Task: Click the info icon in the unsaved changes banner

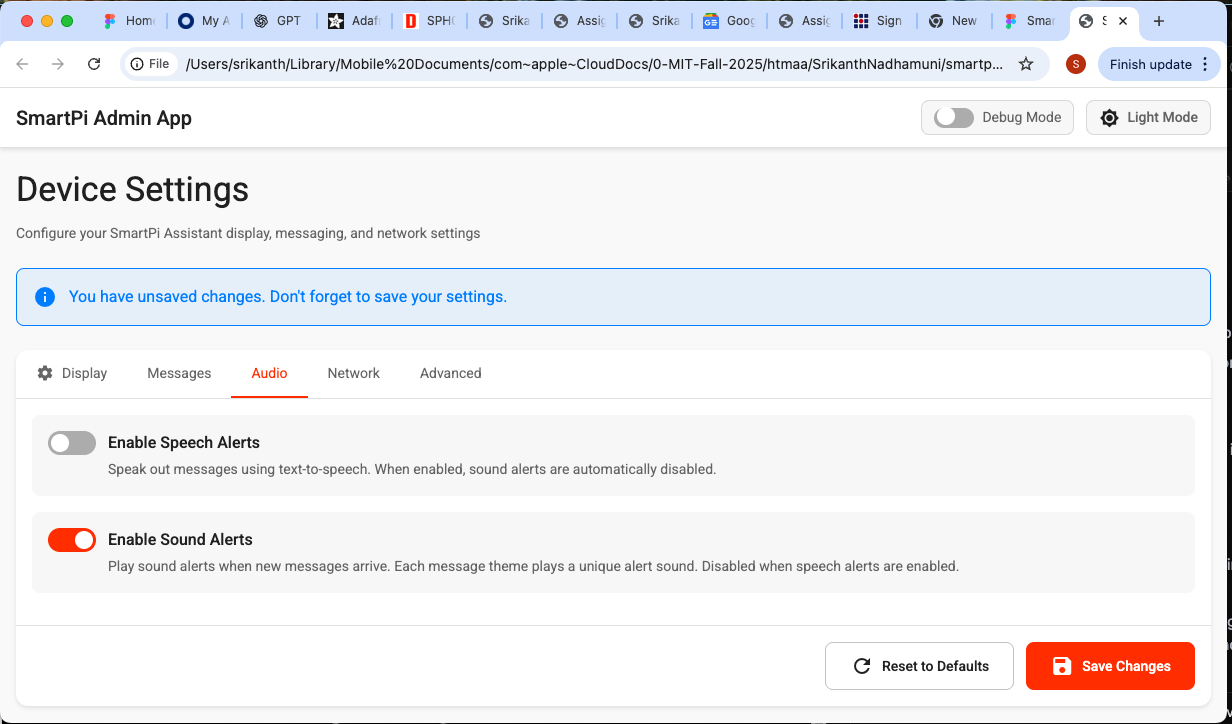Action: 44,296
